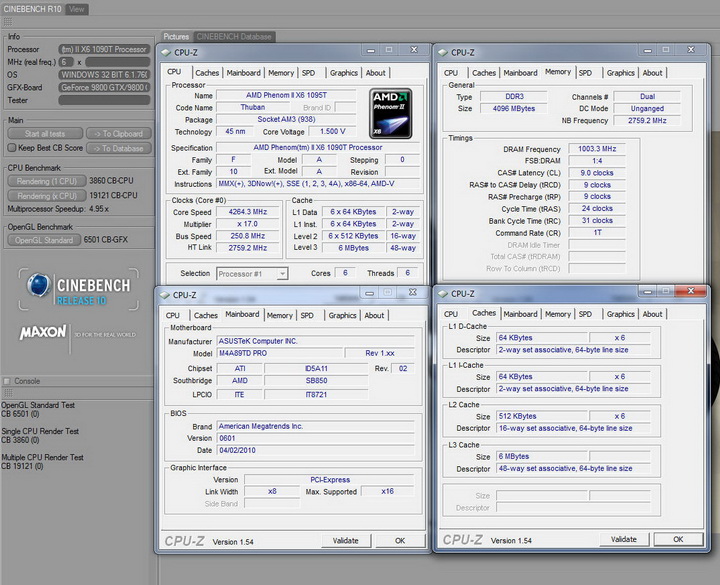Click the GFX-Board field showing GeForce 9800
The image size is (720, 585).
coord(104,87)
